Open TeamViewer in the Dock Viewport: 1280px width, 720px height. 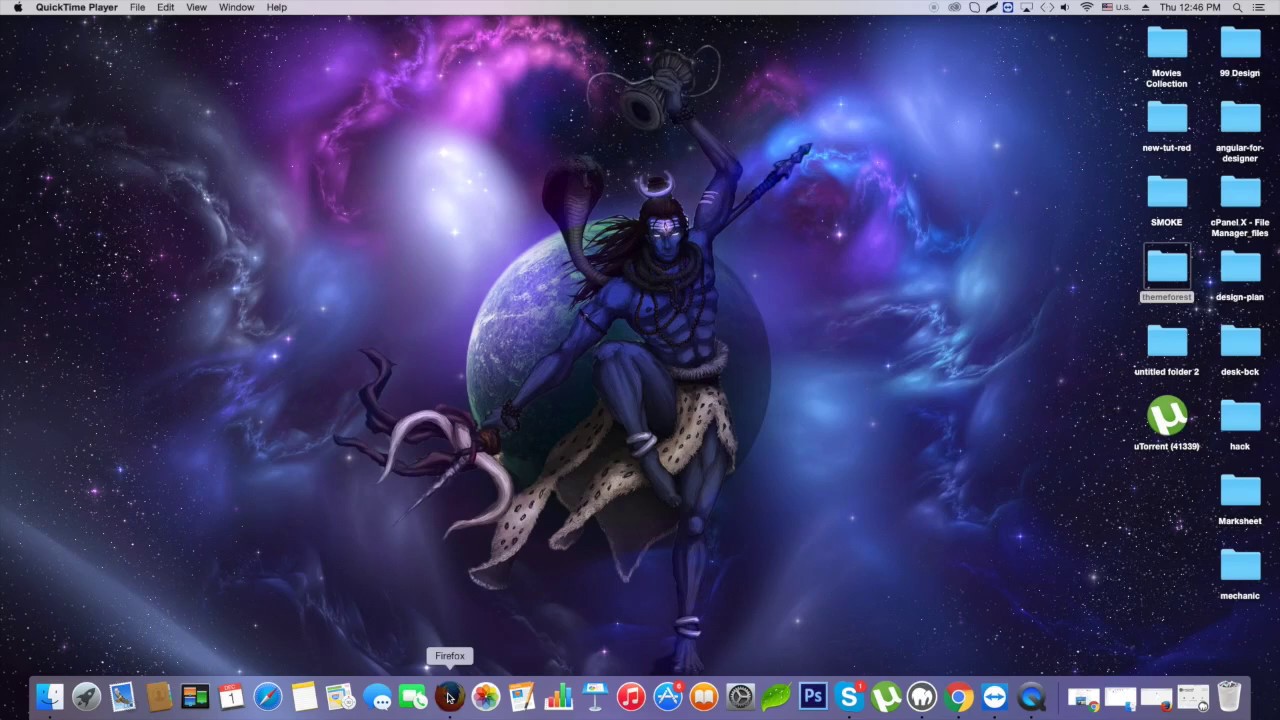tap(995, 696)
